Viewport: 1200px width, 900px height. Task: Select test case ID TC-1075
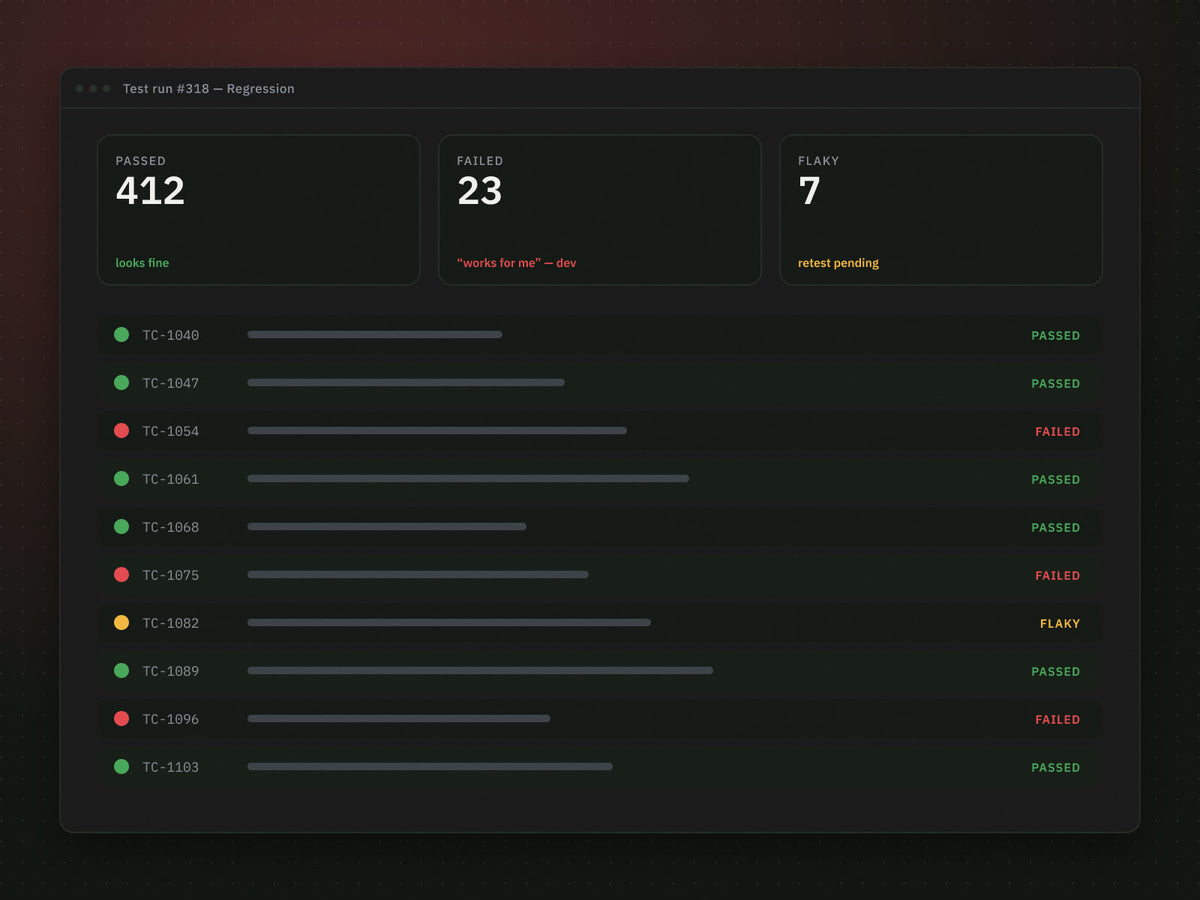click(171, 575)
